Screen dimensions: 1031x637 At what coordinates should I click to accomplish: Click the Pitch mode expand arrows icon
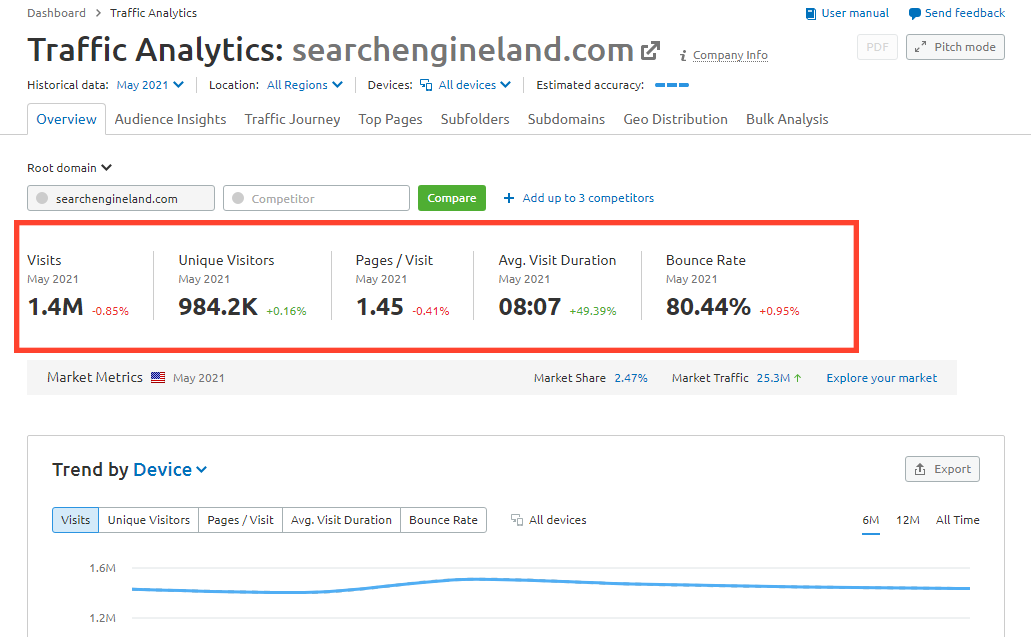(x=921, y=47)
